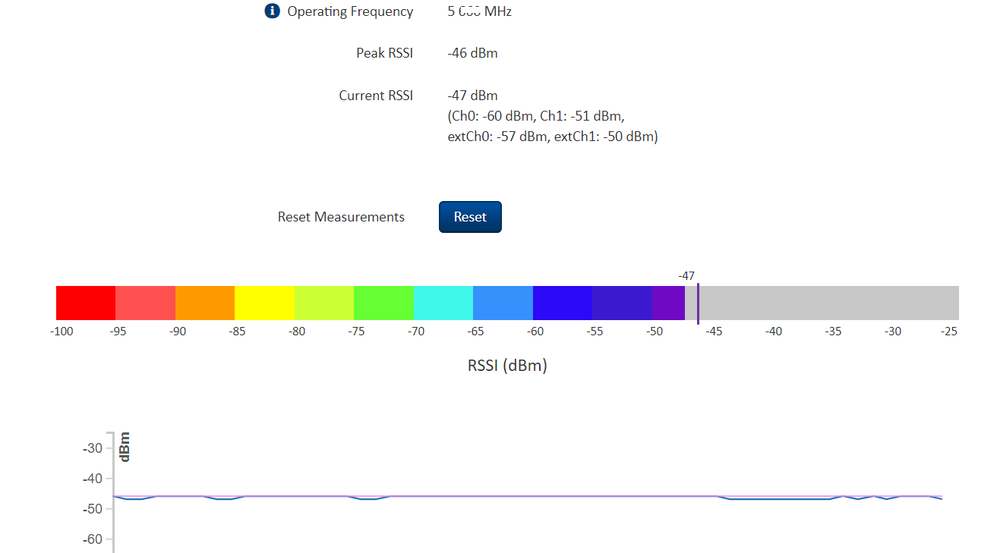The image size is (1000, 553).
Task: Select the gray unfilled portion of RSSI bar
Action: click(x=828, y=302)
